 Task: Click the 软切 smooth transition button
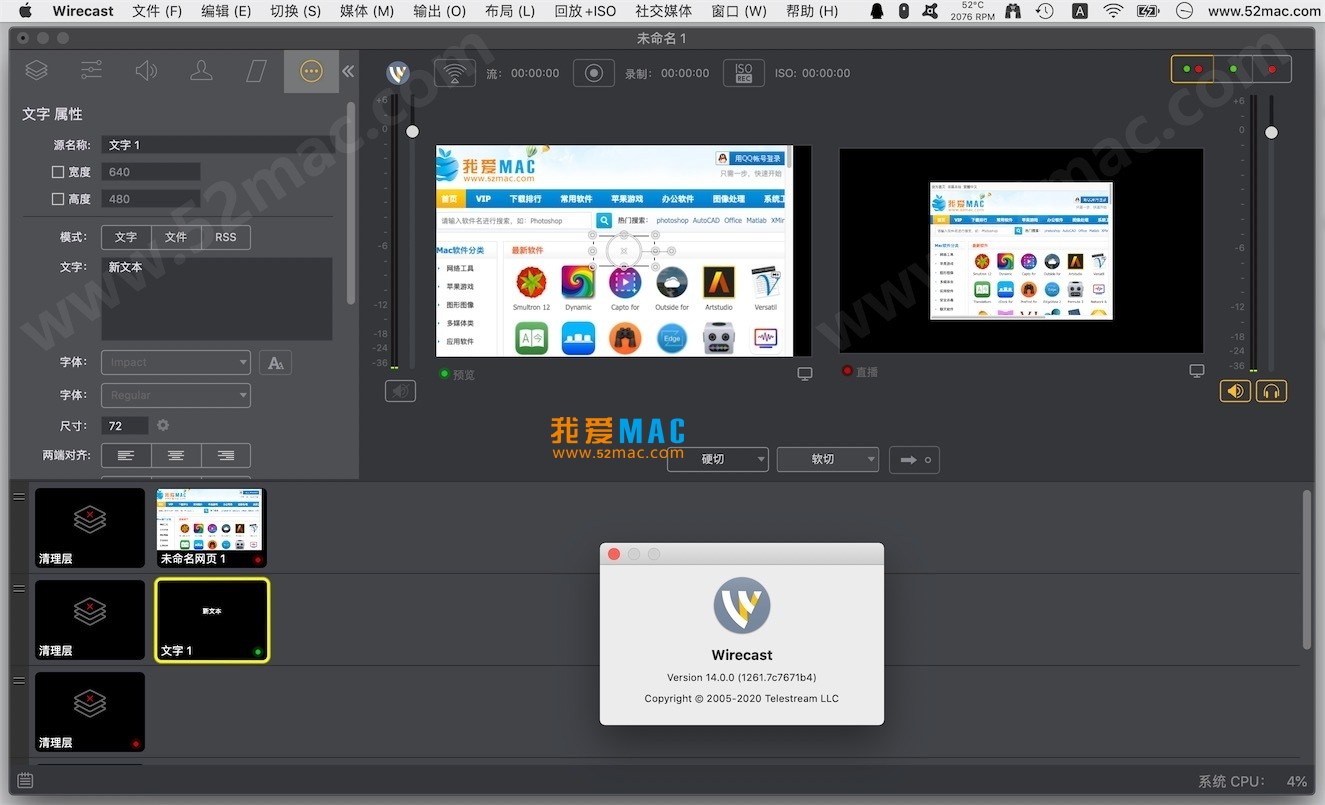(x=827, y=460)
